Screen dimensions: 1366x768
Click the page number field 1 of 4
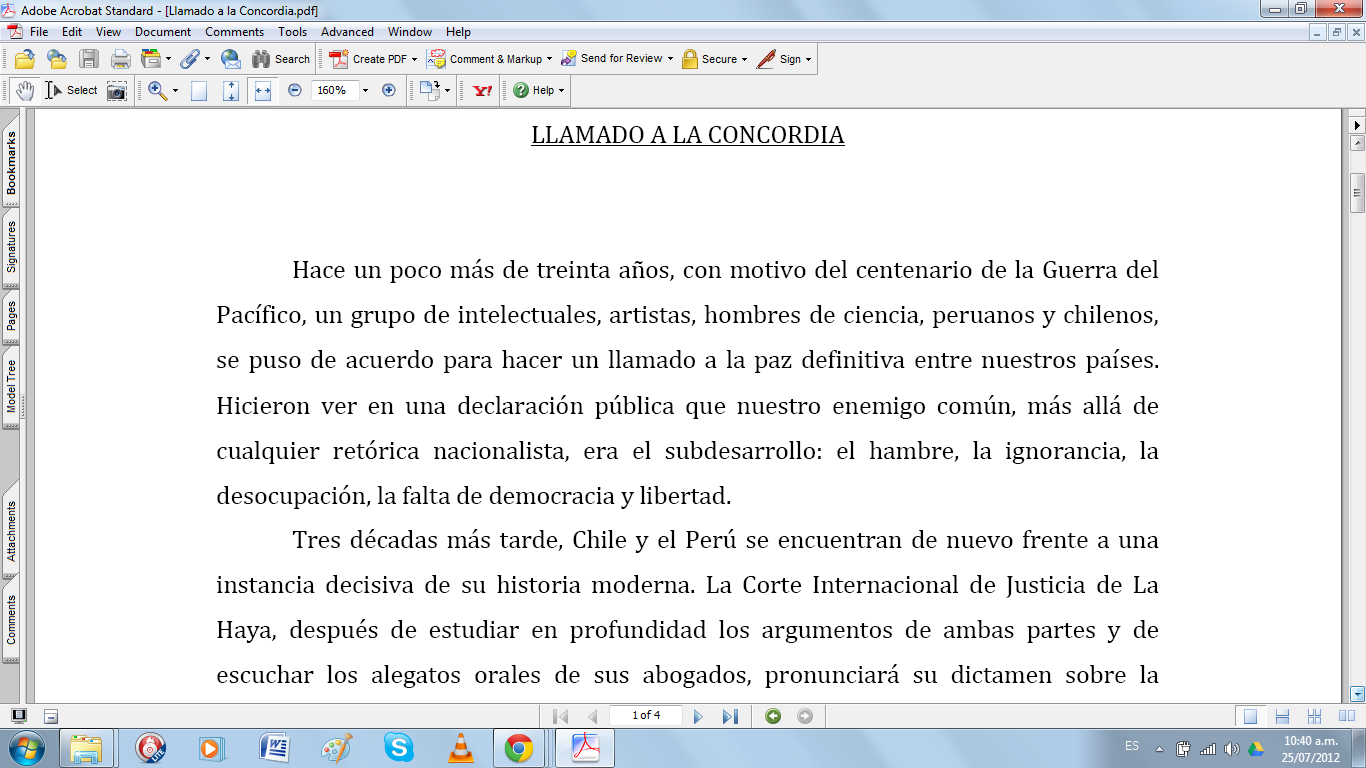[x=646, y=716]
